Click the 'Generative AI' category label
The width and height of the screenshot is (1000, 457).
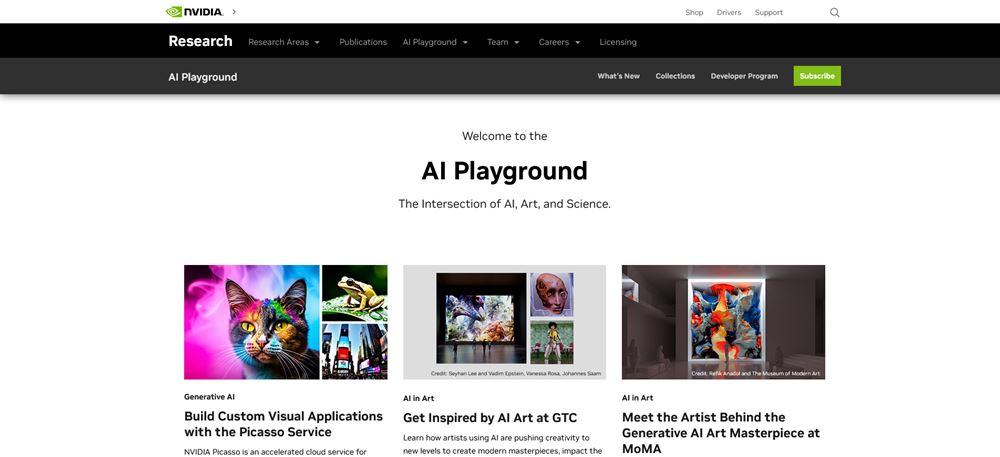click(209, 396)
